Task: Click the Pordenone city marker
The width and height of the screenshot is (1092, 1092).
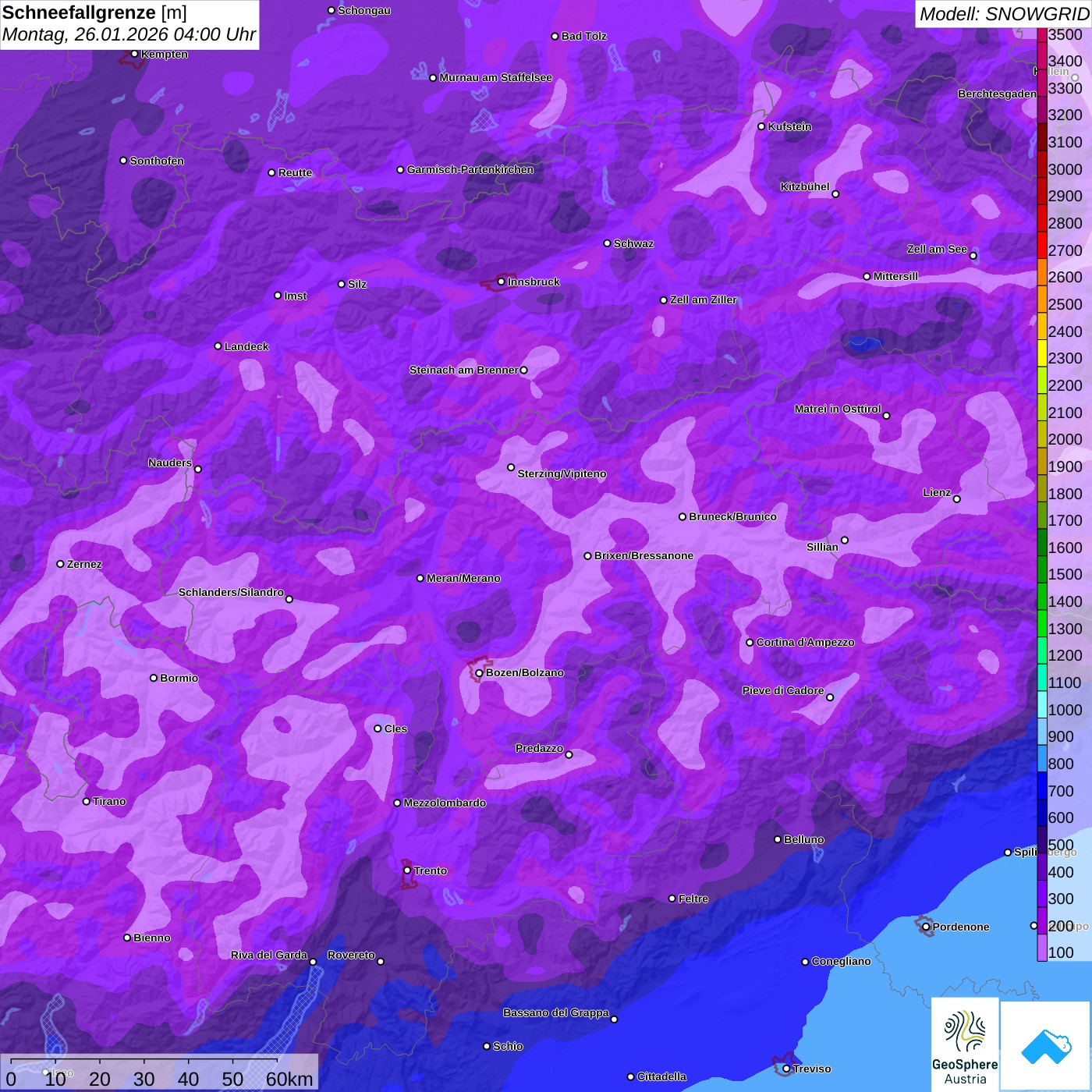Action: (x=926, y=927)
